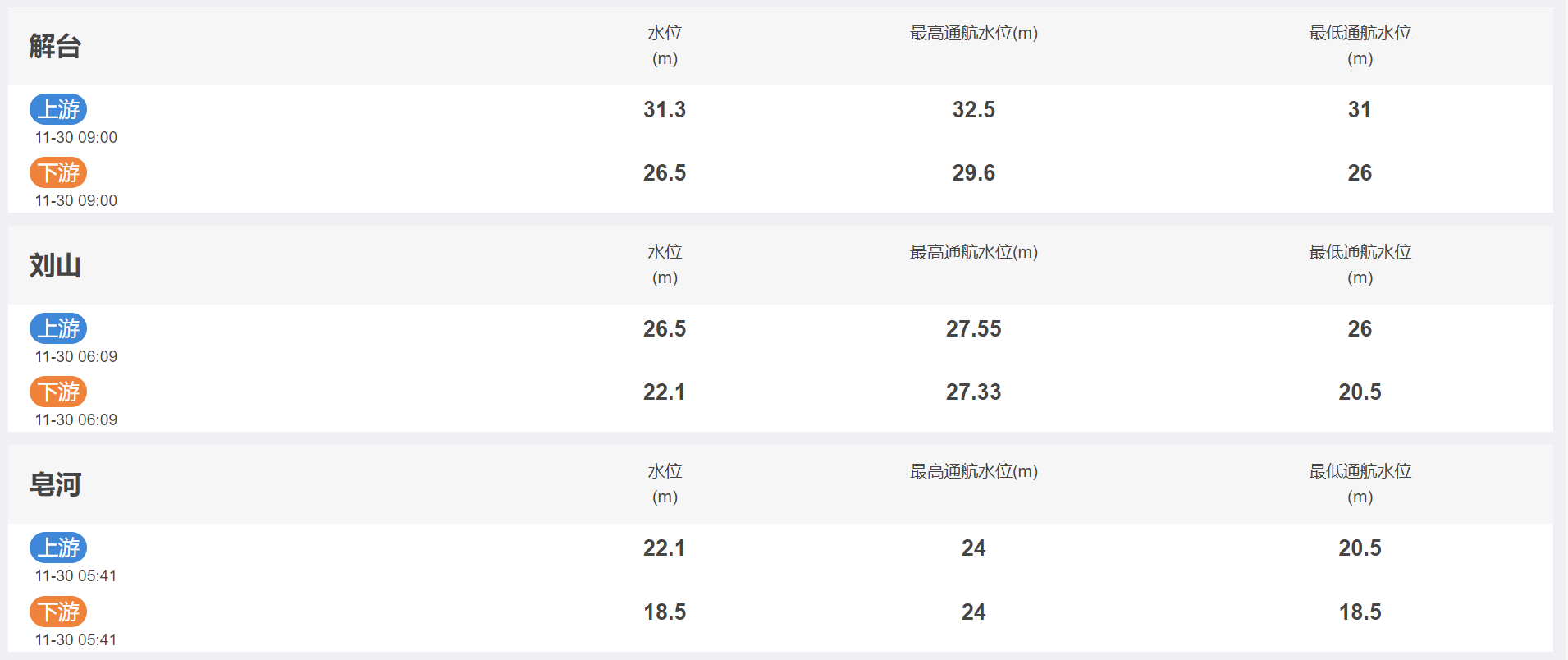Click the 31.3 water level value
This screenshot has width=1568, height=660.
(665, 109)
